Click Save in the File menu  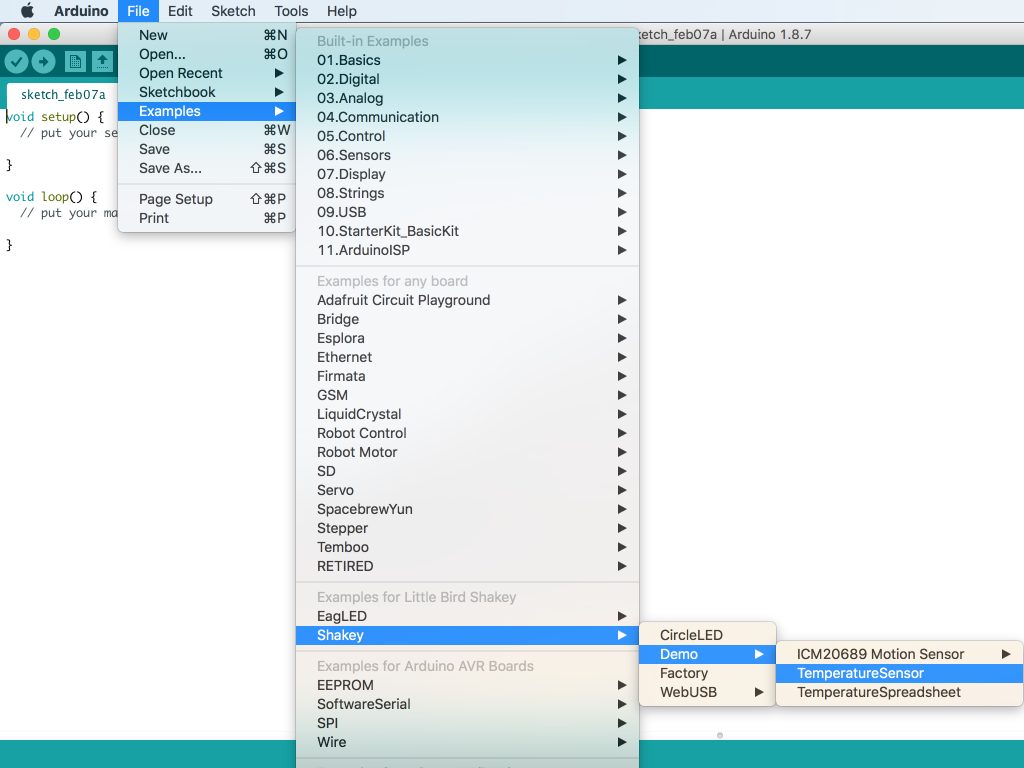tap(207, 149)
